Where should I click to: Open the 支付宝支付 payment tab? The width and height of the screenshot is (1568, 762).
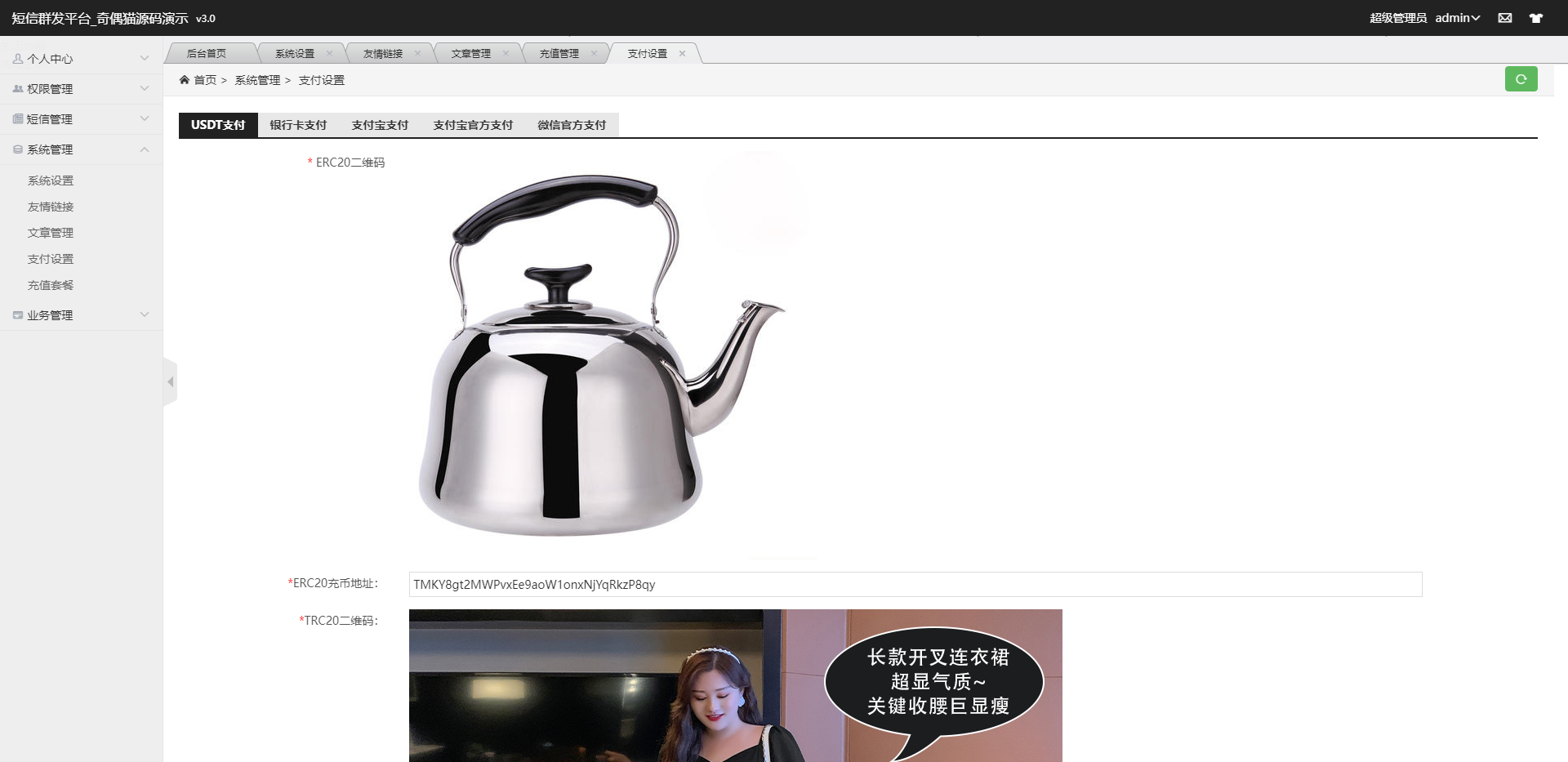pyautogui.click(x=380, y=125)
